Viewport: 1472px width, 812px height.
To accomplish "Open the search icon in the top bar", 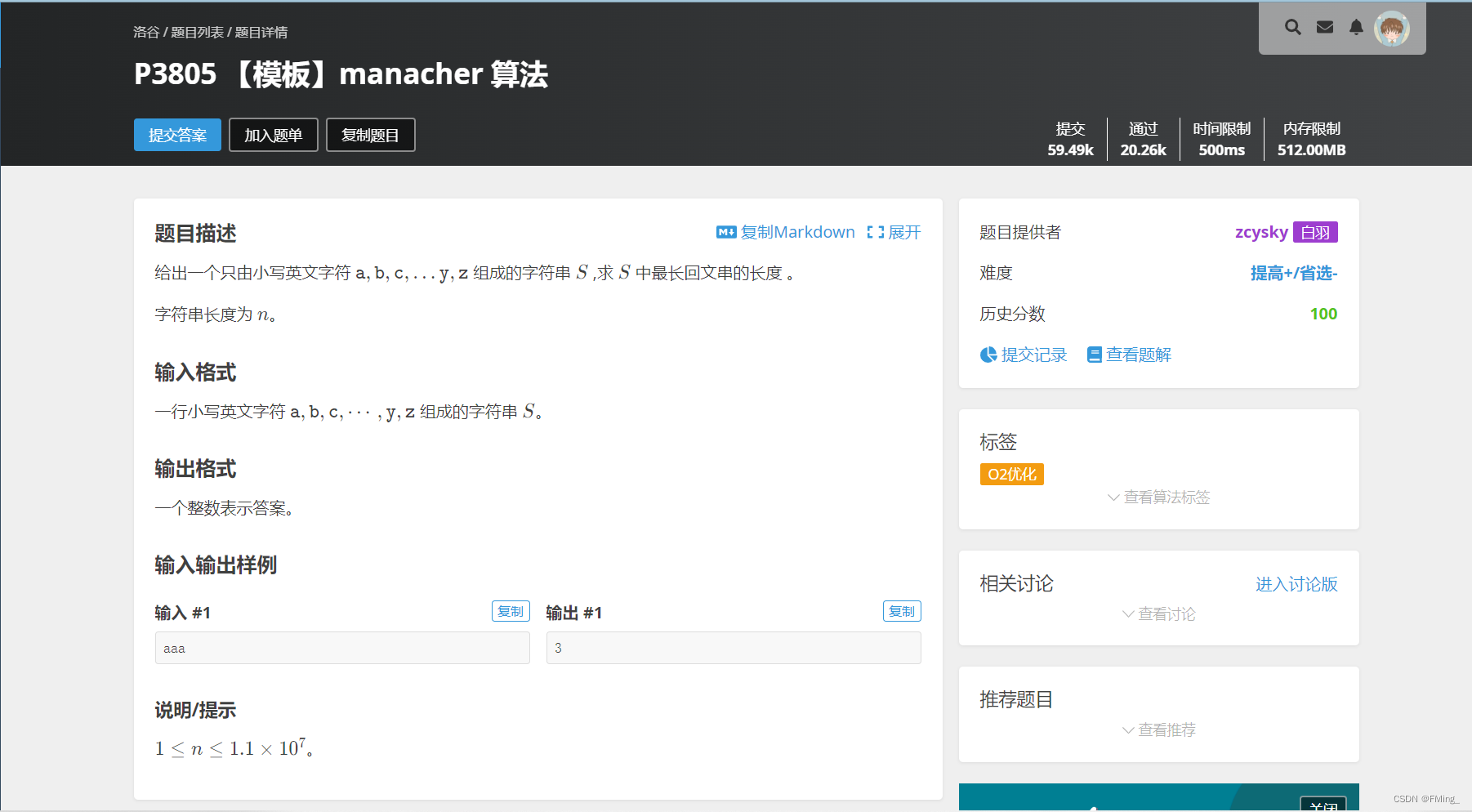I will [1293, 27].
